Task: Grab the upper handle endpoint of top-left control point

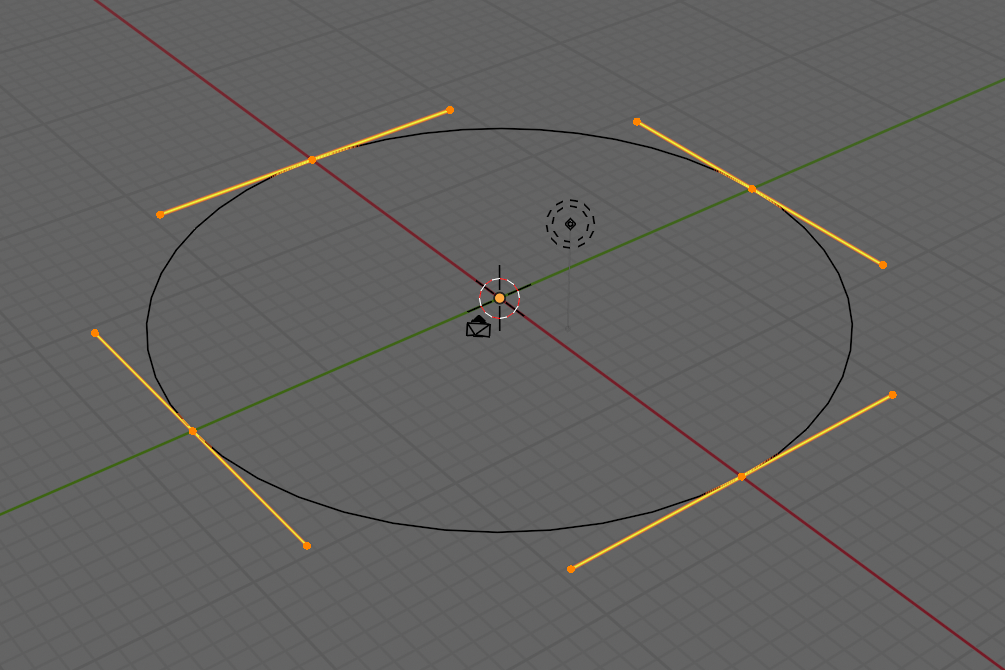Action: tap(450, 110)
